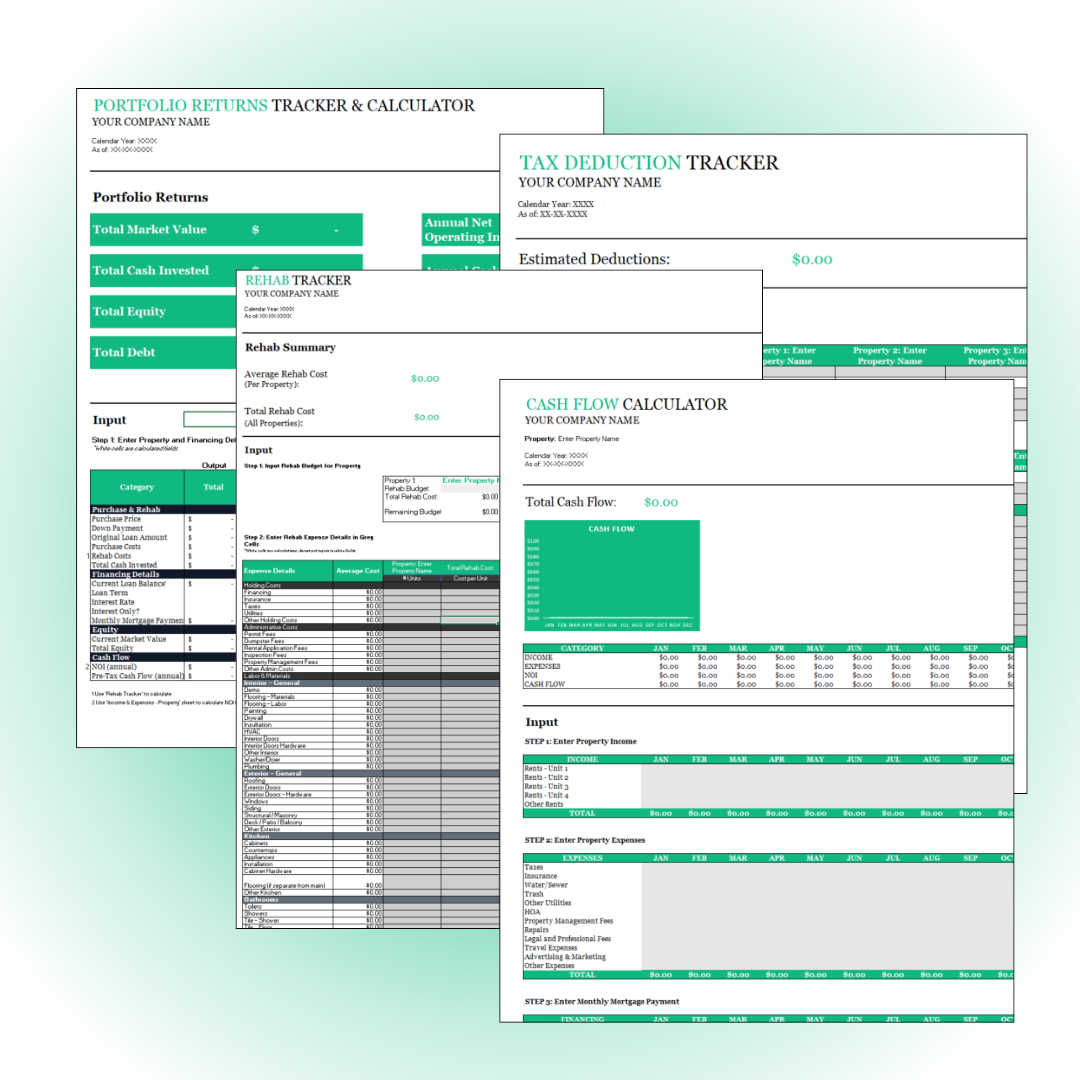
Task: Click the 'Category' header in Portfolio table
Action: tap(137, 487)
